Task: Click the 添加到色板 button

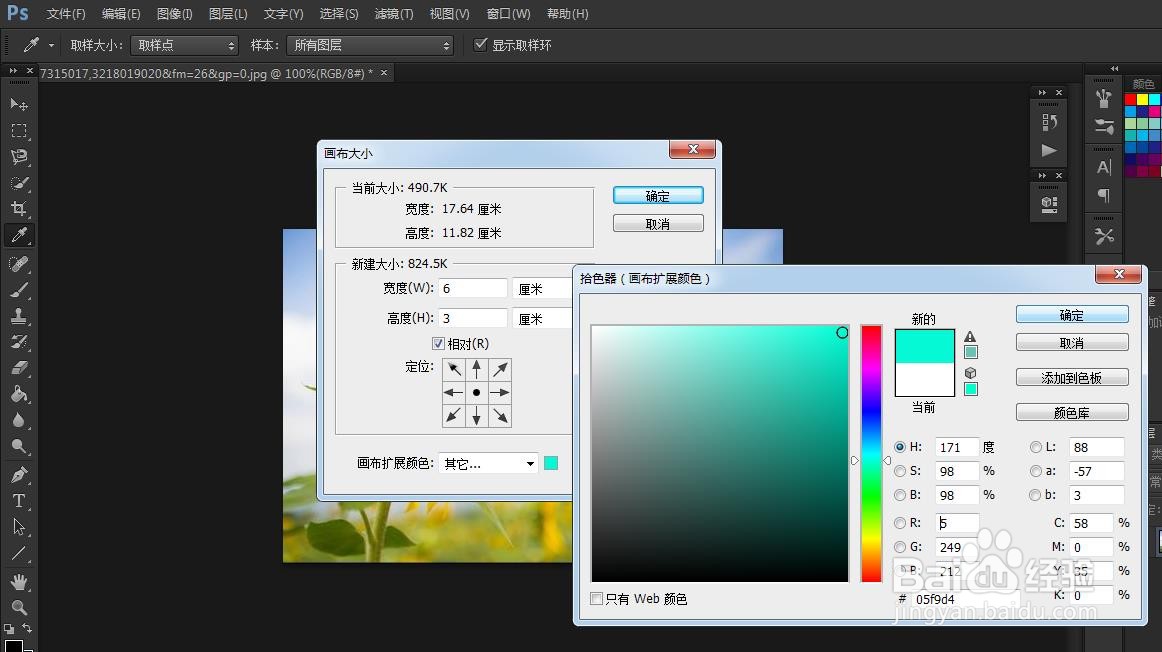Action: coord(1071,377)
